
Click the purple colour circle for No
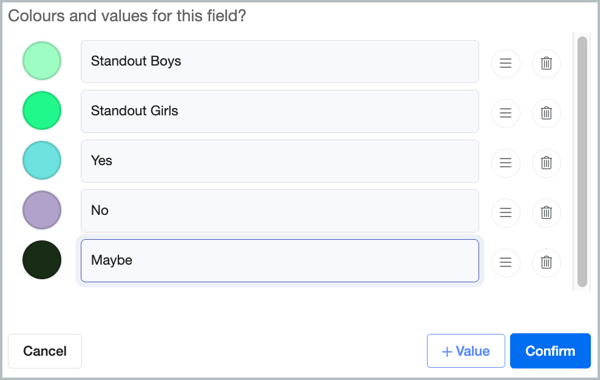pos(42,210)
